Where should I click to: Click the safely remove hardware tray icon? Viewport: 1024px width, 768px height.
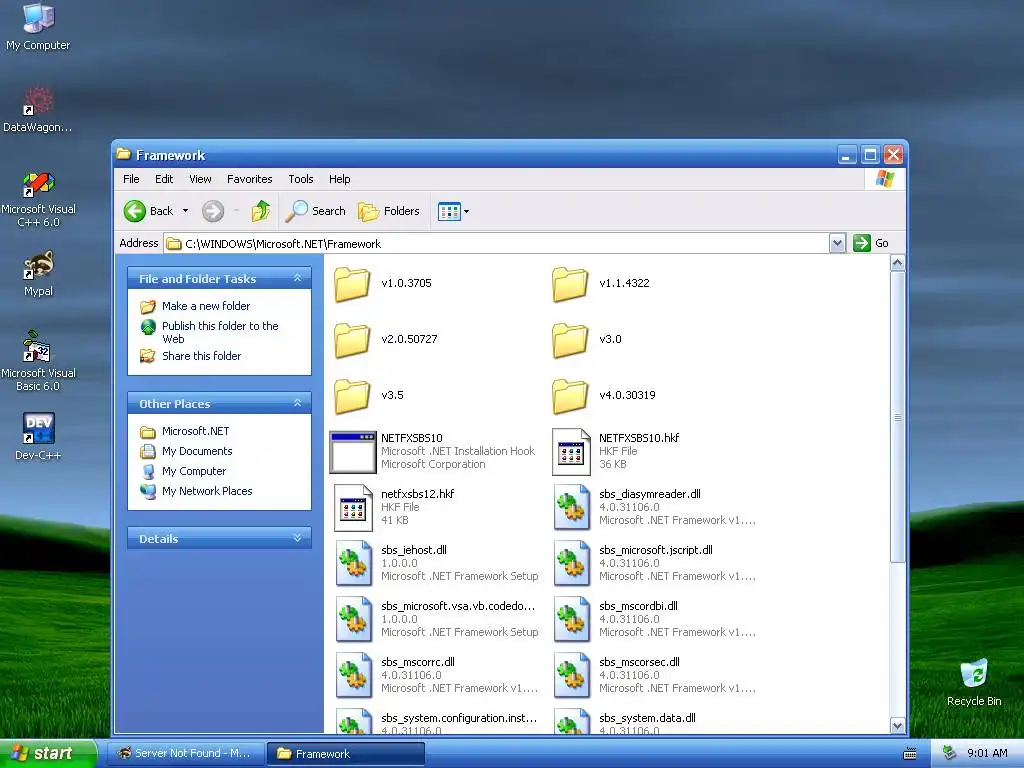(x=950, y=754)
